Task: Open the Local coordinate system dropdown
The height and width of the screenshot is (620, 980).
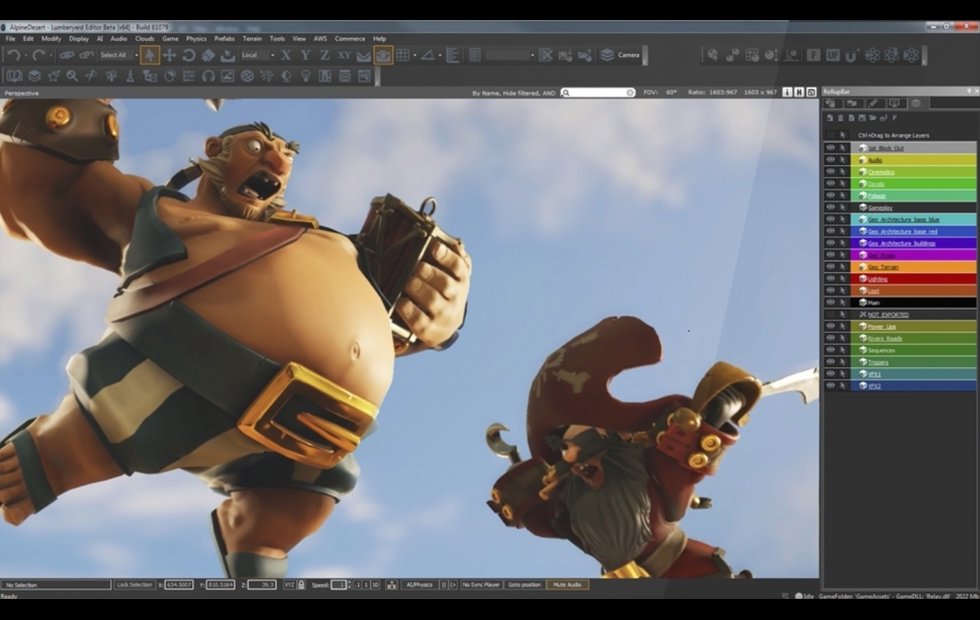Action: pos(256,55)
